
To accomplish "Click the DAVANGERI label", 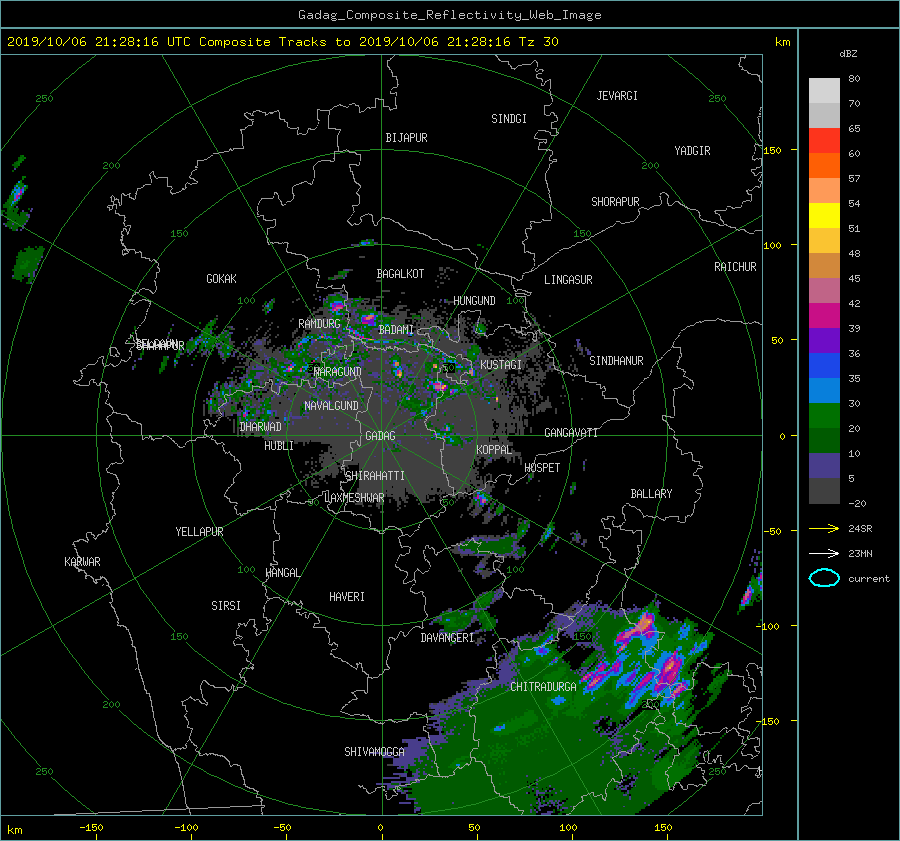I will [447, 638].
